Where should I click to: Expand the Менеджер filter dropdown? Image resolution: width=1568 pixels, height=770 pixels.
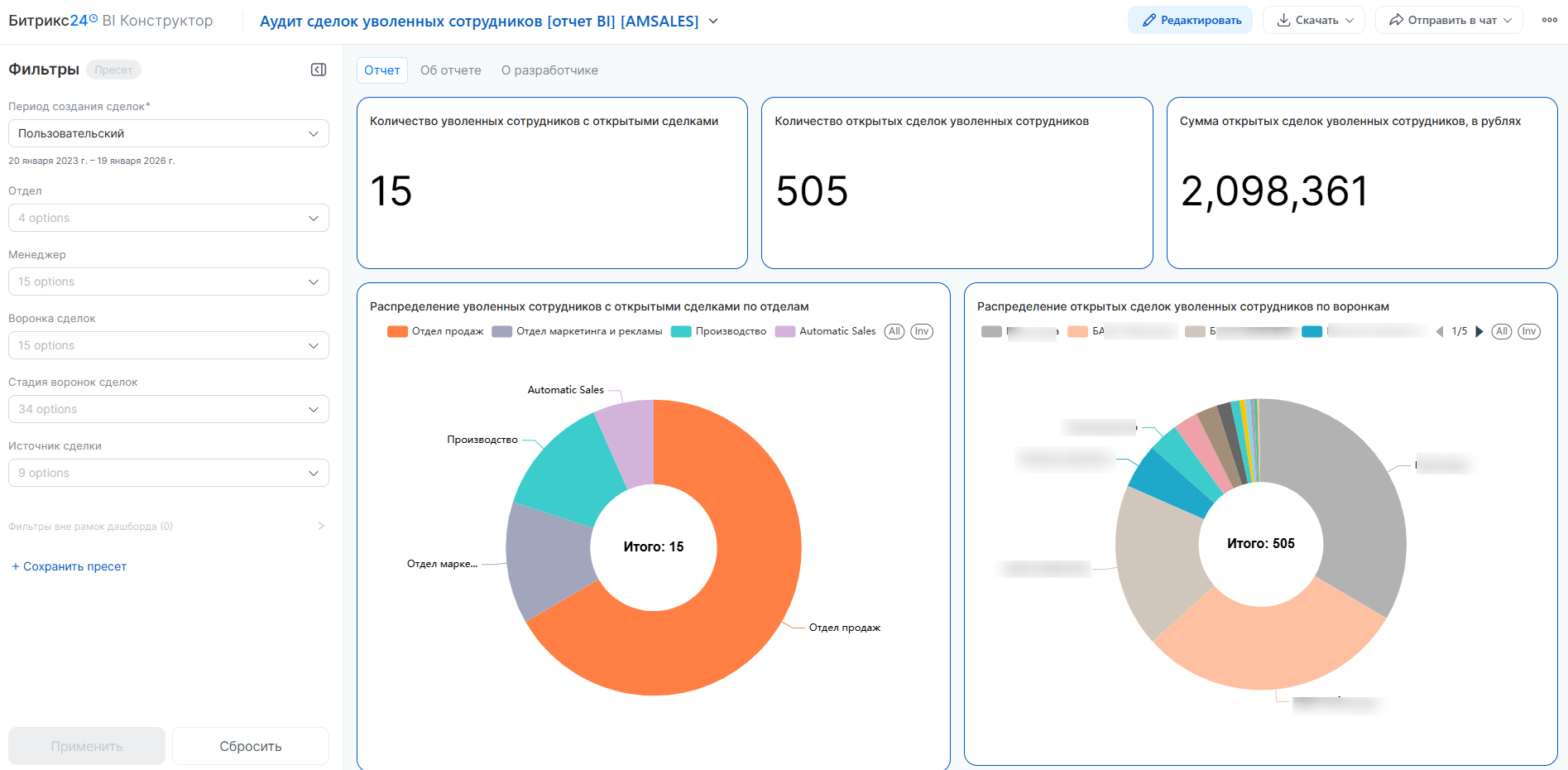(x=169, y=282)
